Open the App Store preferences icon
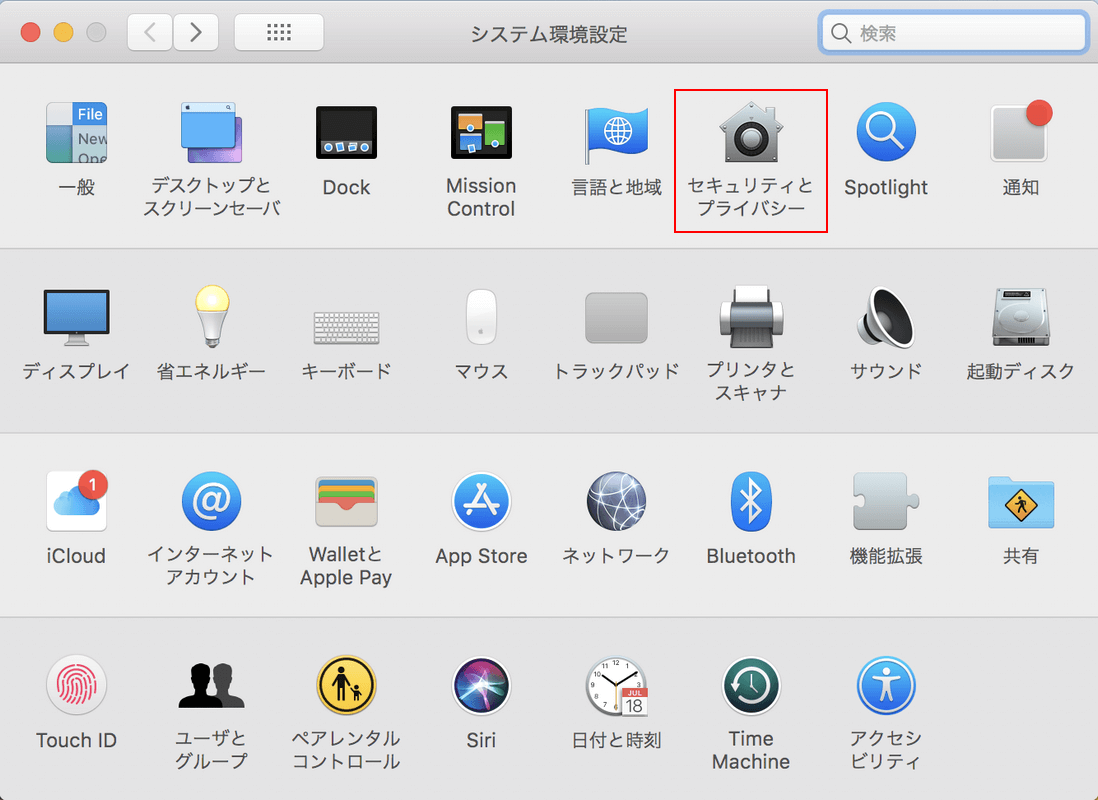Image resolution: width=1098 pixels, height=800 pixels. (x=481, y=501)
